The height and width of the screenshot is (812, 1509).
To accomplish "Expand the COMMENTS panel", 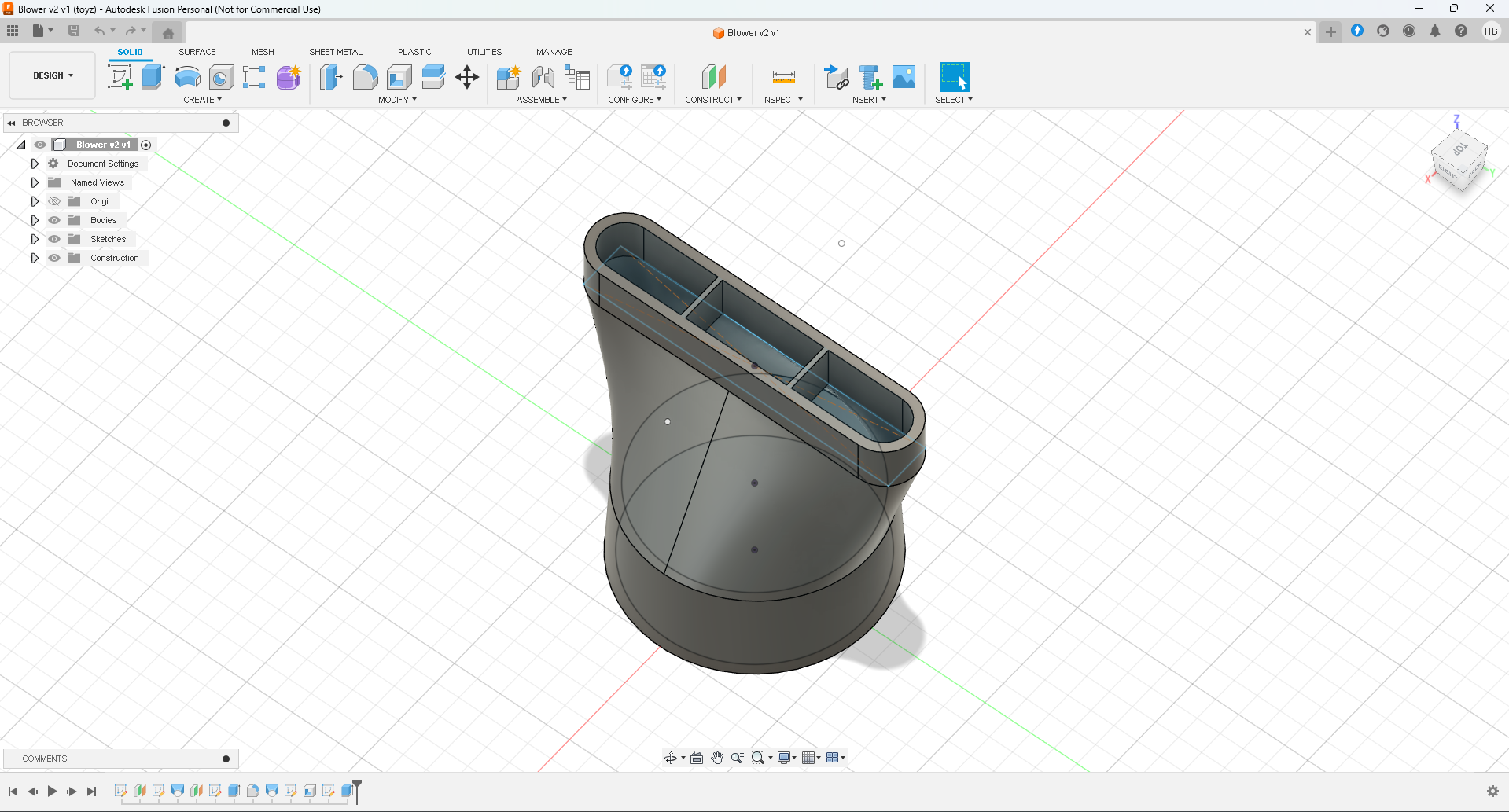I will [226, 759].
